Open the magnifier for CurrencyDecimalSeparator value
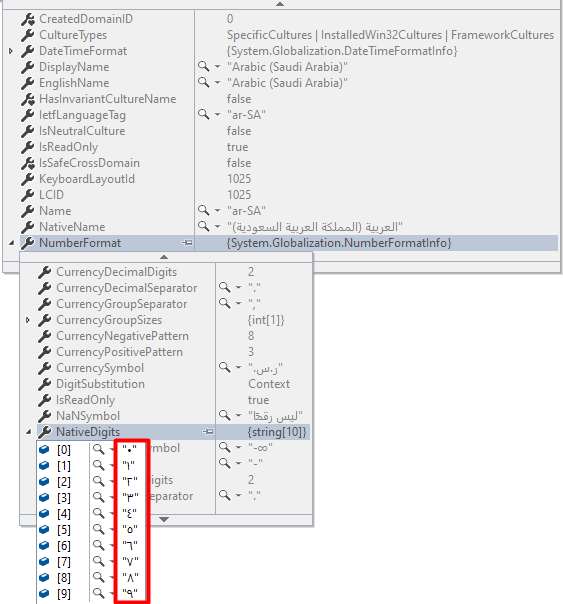 point(225,287)
